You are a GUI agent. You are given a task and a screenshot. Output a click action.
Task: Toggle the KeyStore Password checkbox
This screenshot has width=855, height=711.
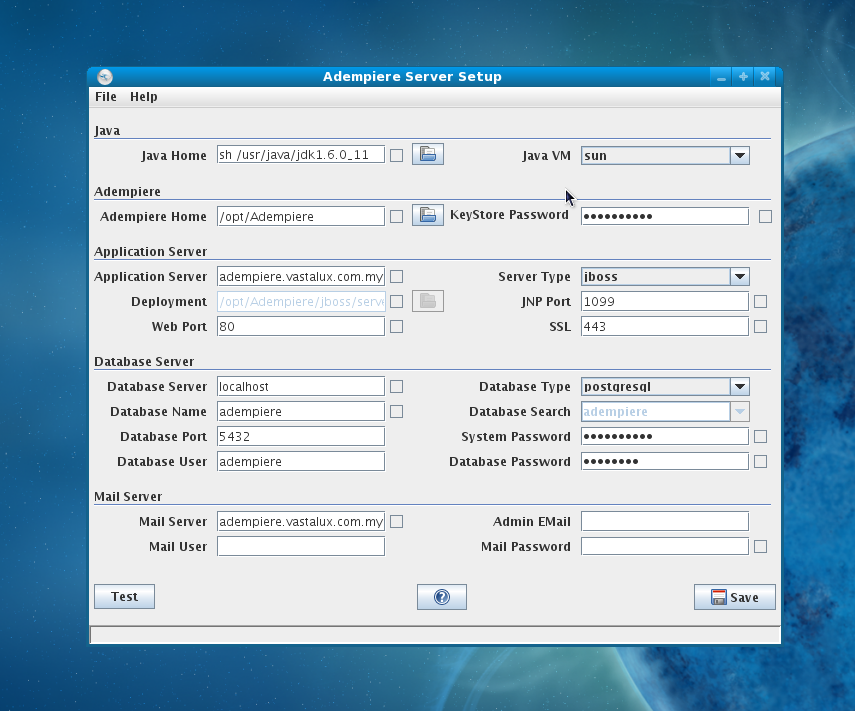pos(765,216)
